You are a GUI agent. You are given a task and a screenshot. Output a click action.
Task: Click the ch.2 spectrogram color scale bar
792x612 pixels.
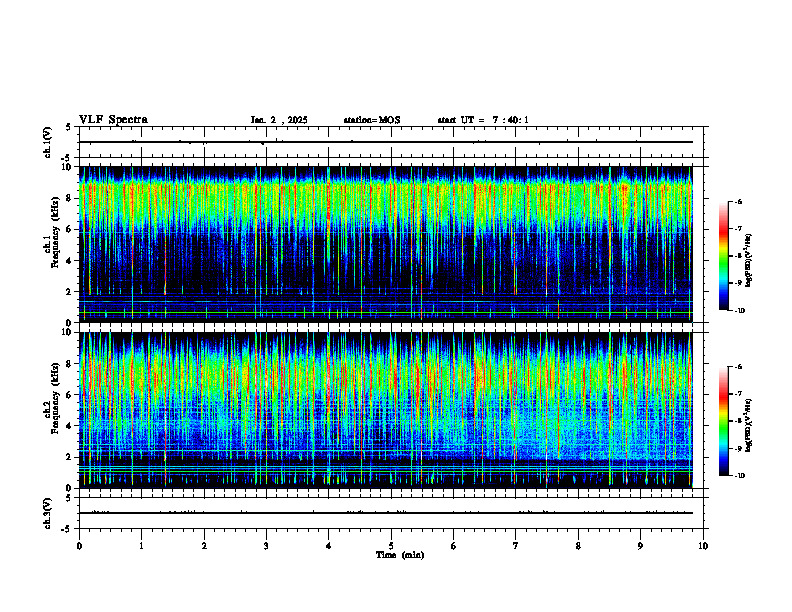coord(723,421)
